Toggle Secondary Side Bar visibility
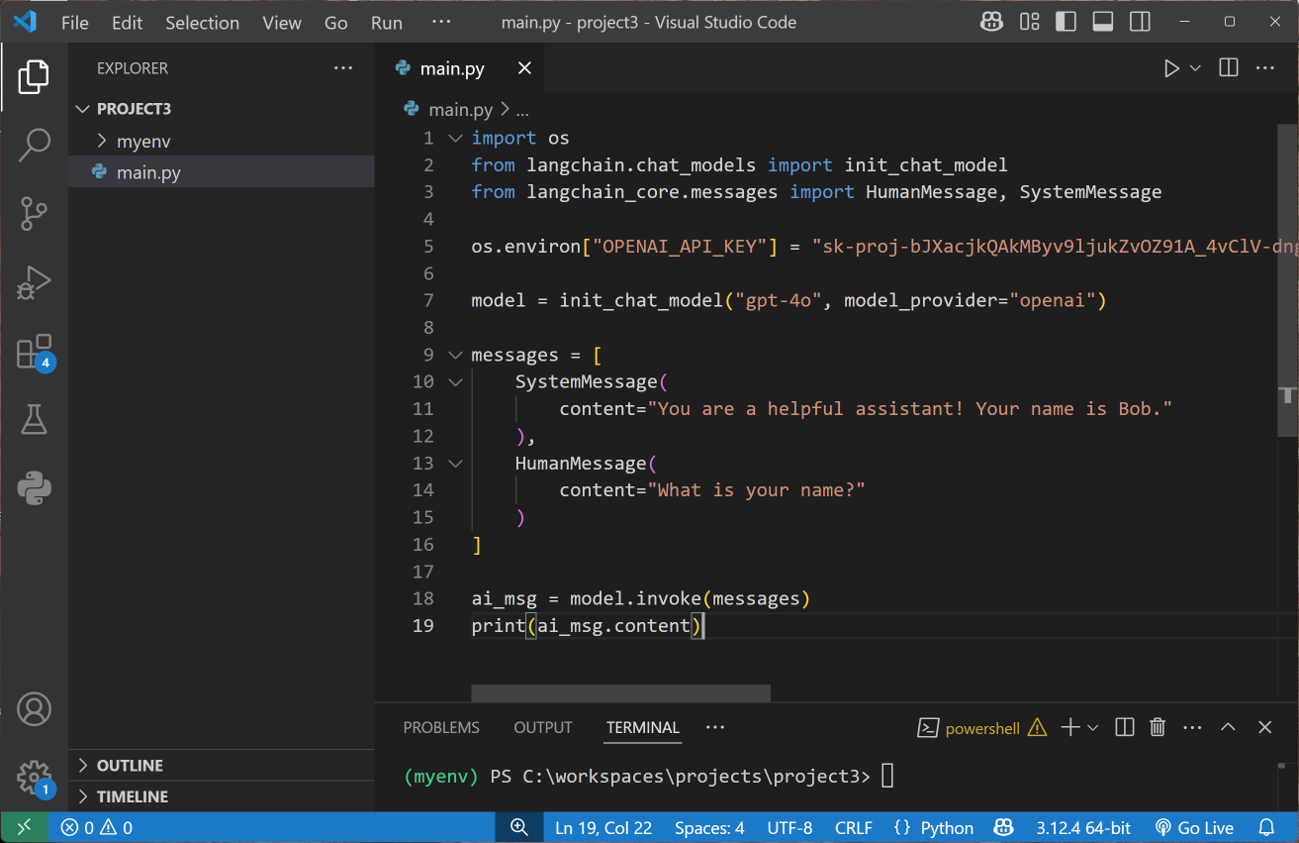The image size is (1299, 843). coord(1140,22)
